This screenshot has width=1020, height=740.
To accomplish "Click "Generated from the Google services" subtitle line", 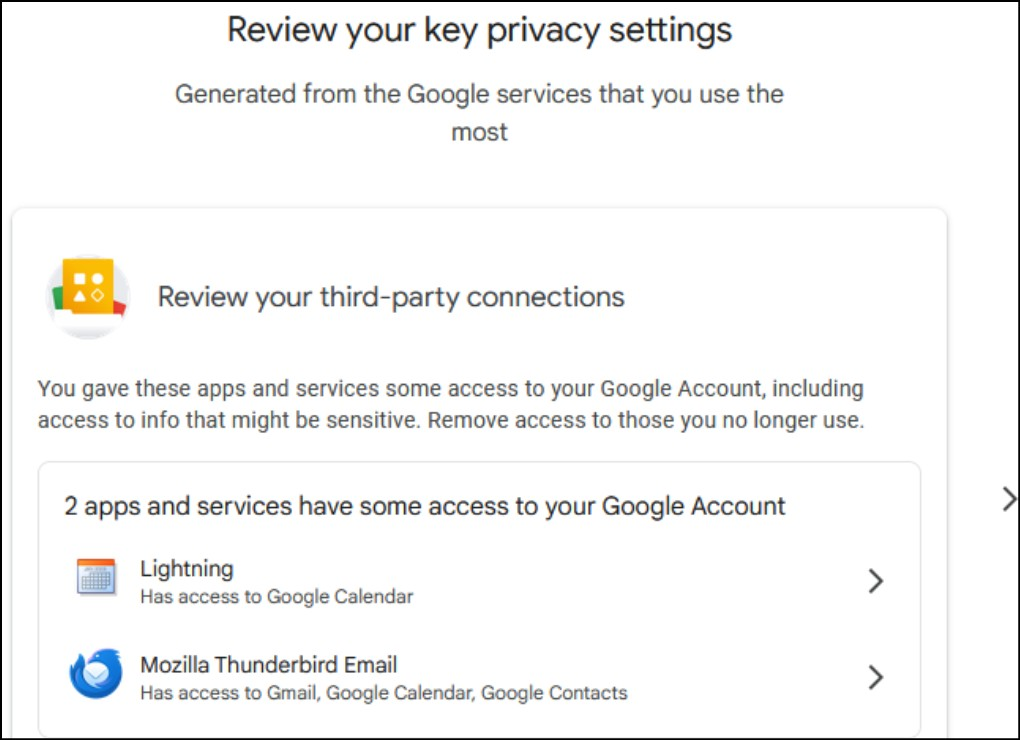I will coord(479,95).
